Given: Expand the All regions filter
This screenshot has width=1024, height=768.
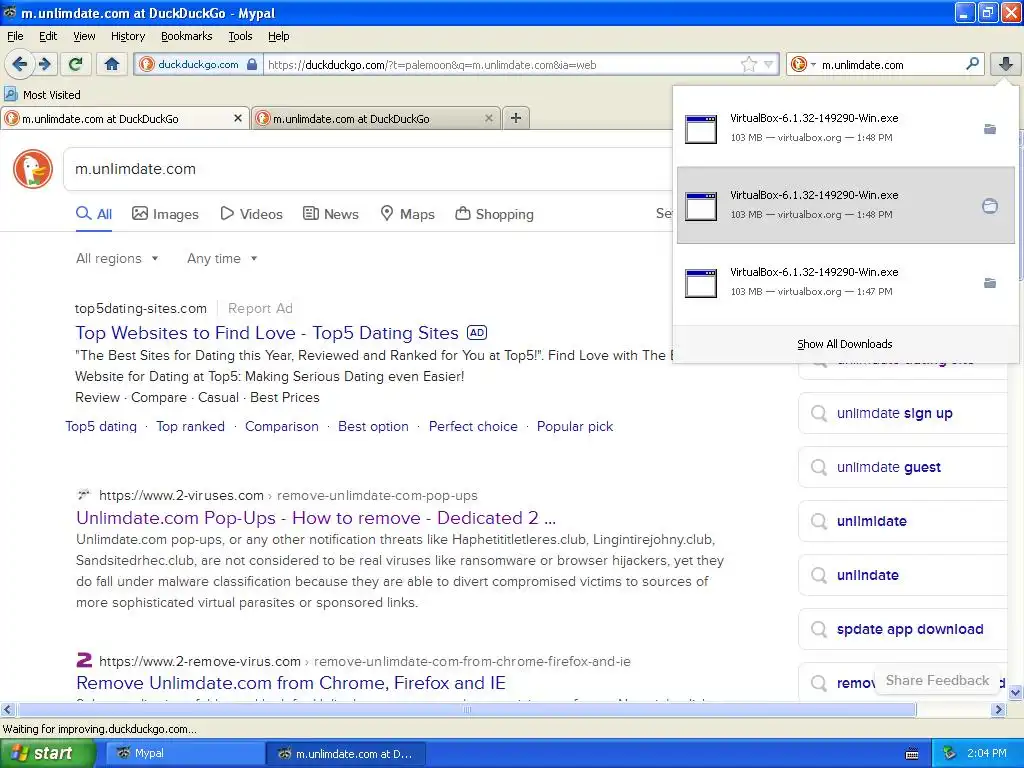Looking at the screenshot, I should [117, 259].
